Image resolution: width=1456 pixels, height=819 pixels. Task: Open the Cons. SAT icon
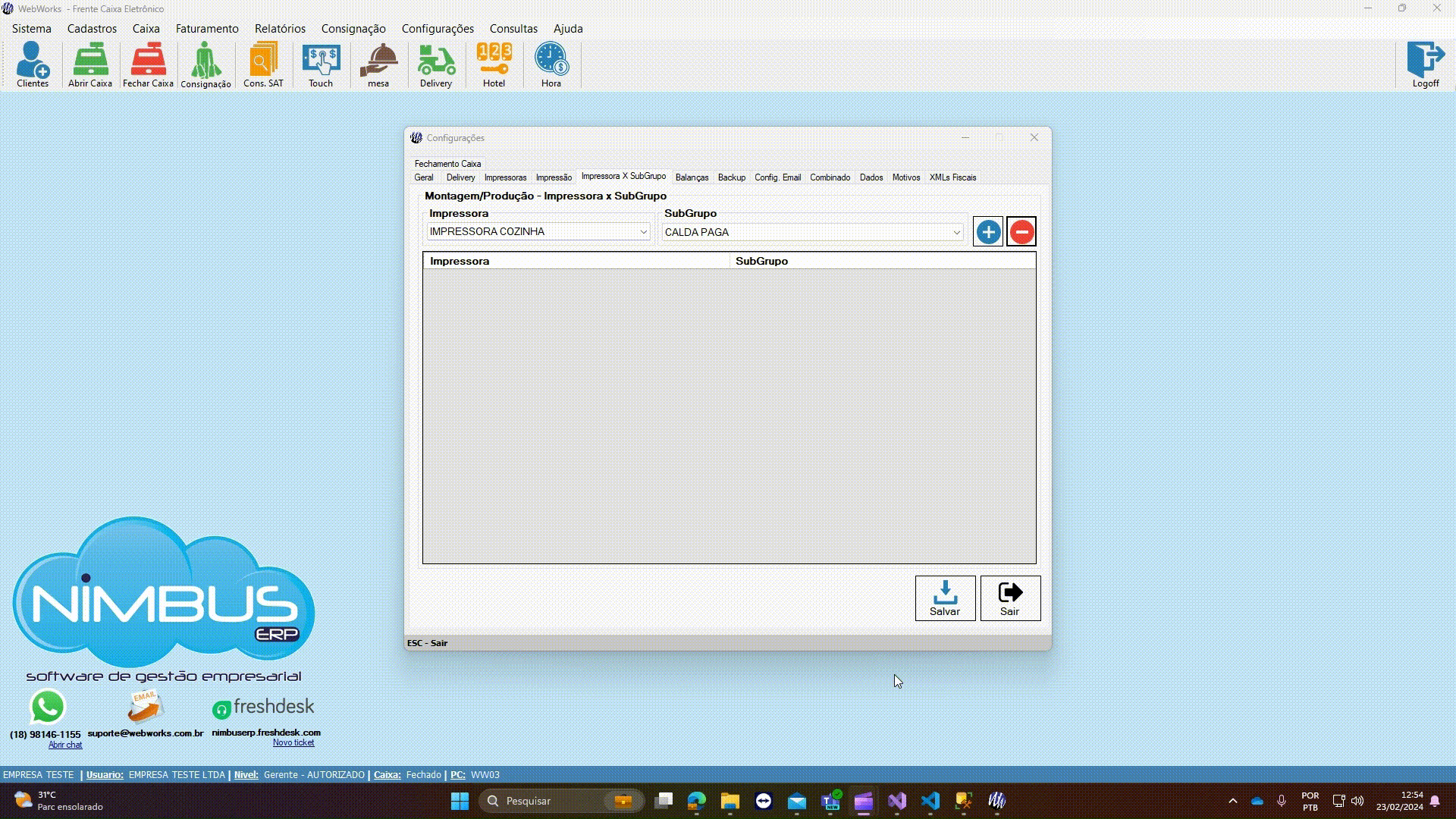pyautogui.click(x=263, y=65)
